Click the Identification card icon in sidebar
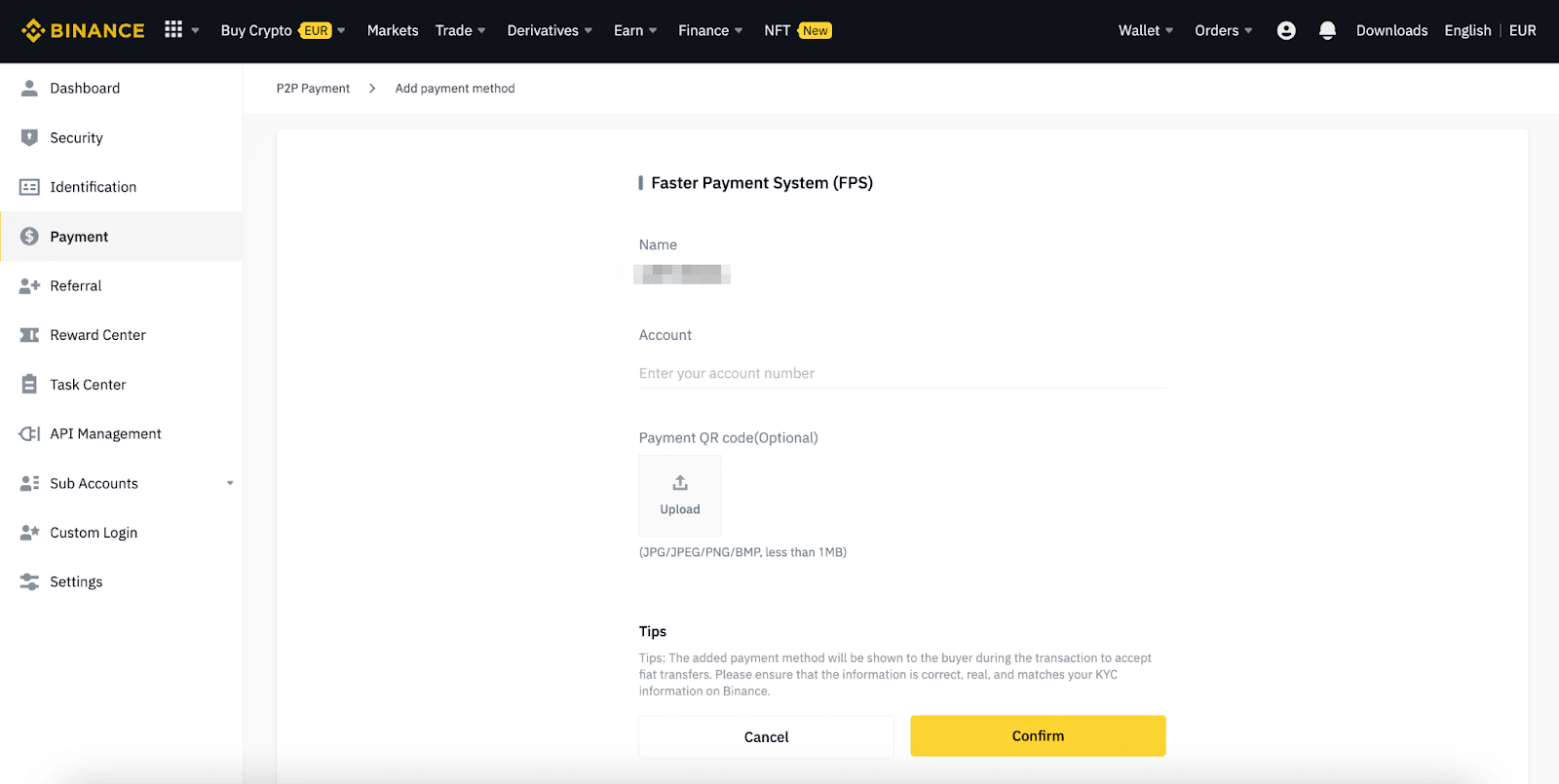 [29, 187]
